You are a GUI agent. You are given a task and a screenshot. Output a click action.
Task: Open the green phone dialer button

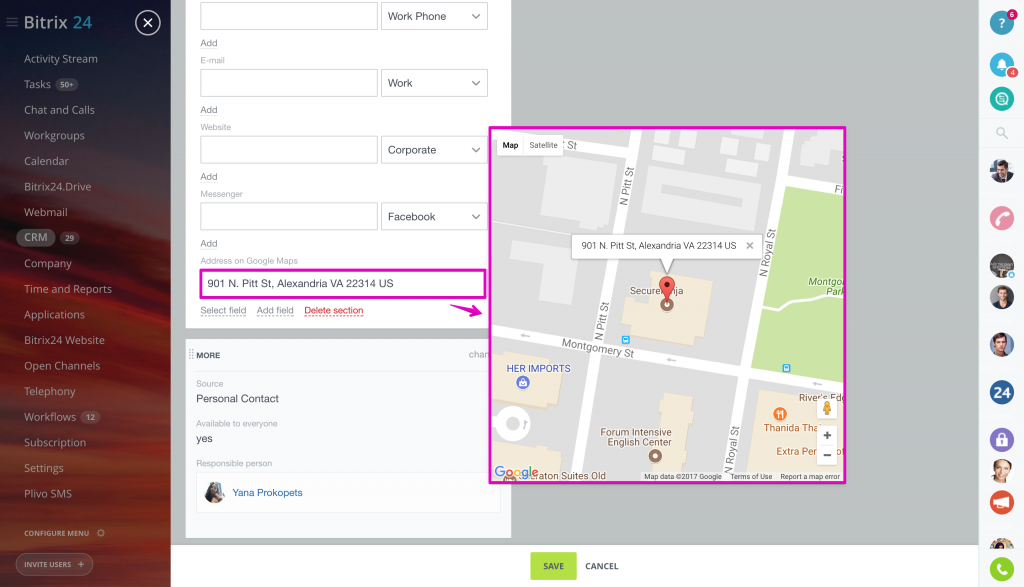1001,569
